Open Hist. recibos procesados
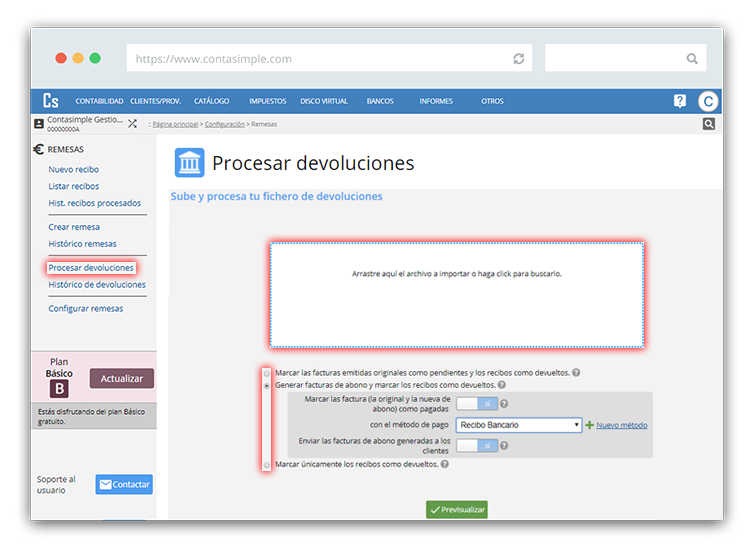Viewport: 750px width, 552px height. 95,203
